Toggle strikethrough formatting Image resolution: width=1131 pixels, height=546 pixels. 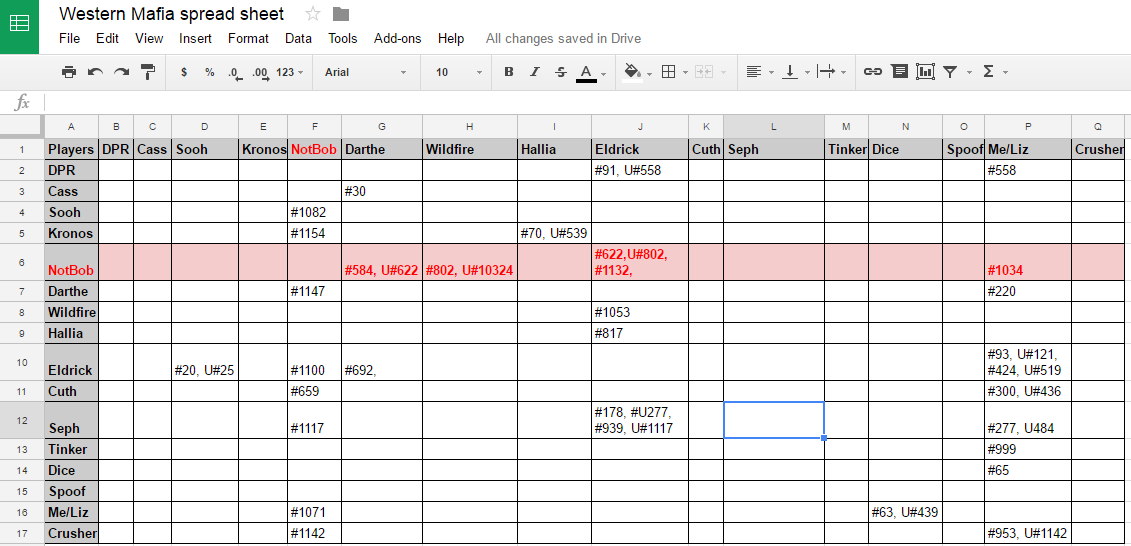coord(560,72)
